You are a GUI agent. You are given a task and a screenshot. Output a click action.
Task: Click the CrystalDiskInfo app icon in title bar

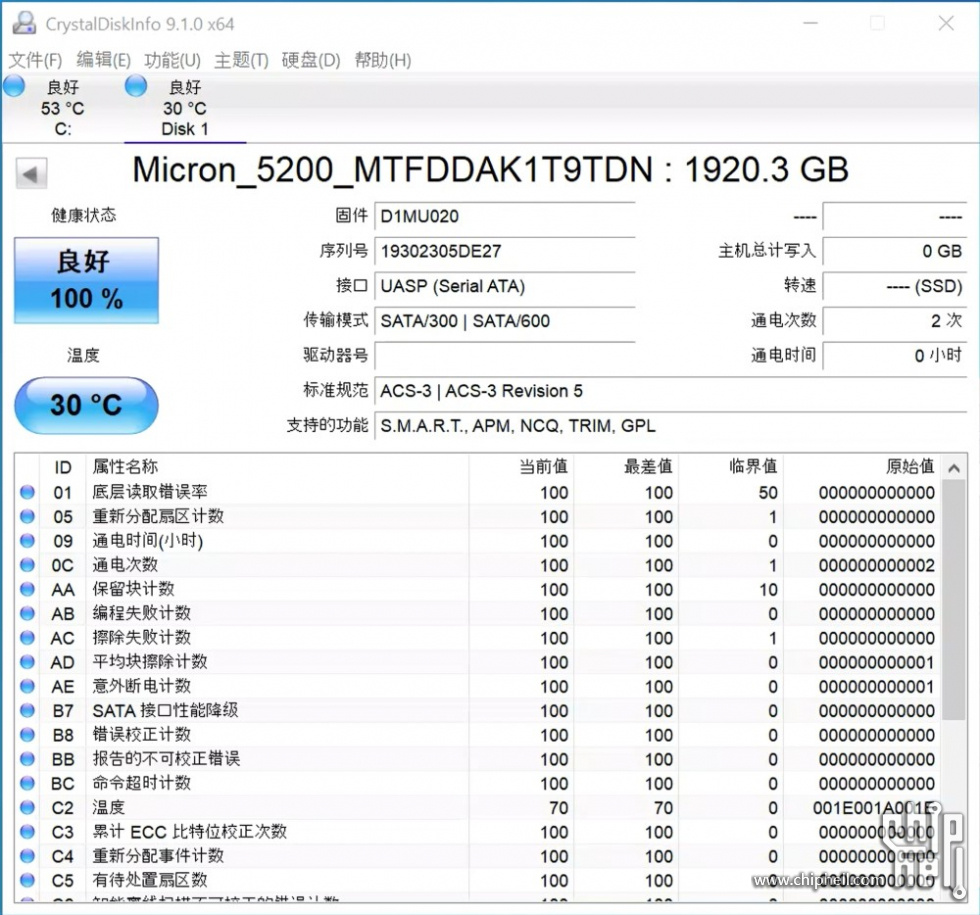pyautogui.click(x=24, y=22)
